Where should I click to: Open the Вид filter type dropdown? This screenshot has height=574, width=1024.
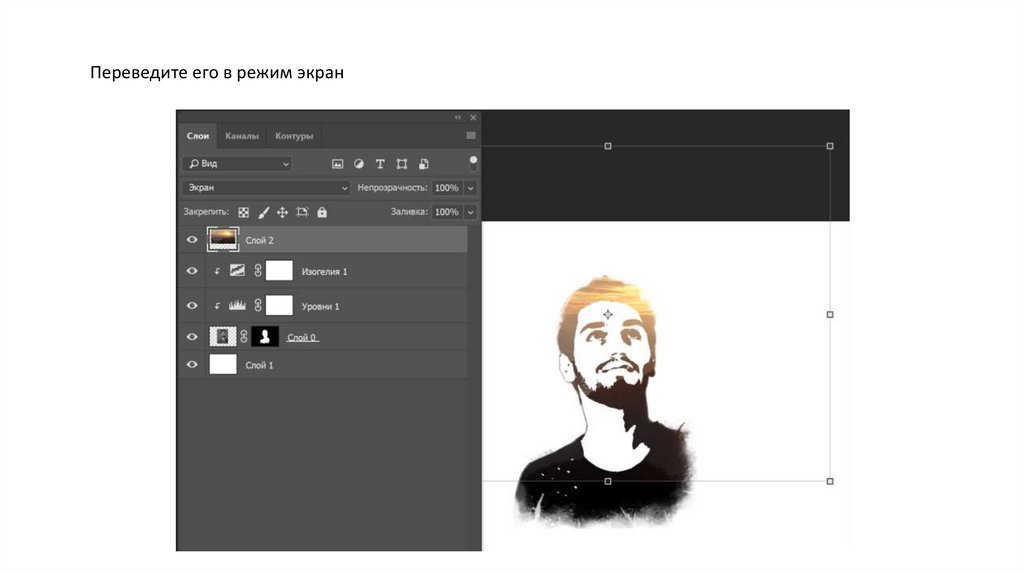[x=237, y=164]
